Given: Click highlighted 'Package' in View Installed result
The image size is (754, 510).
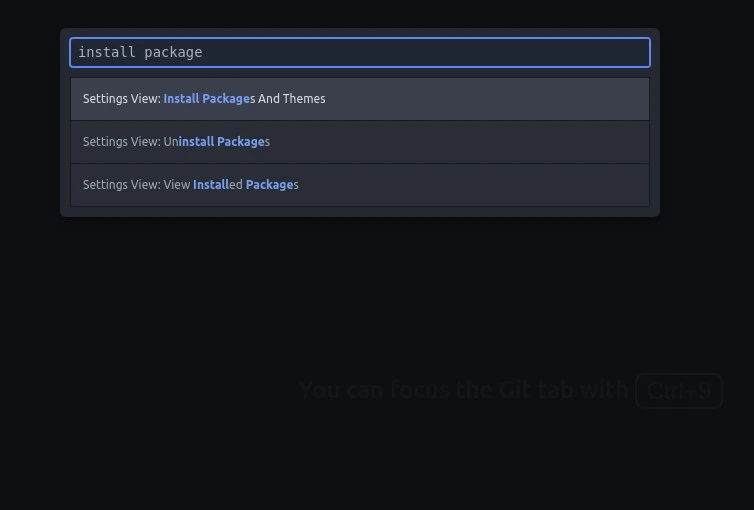Looking at the screenshot, I should coord(269,185).
